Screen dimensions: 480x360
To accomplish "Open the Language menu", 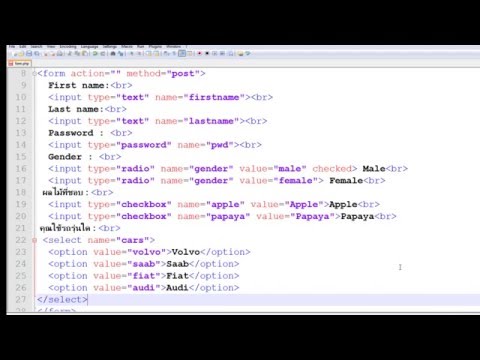I will (89, 47).
